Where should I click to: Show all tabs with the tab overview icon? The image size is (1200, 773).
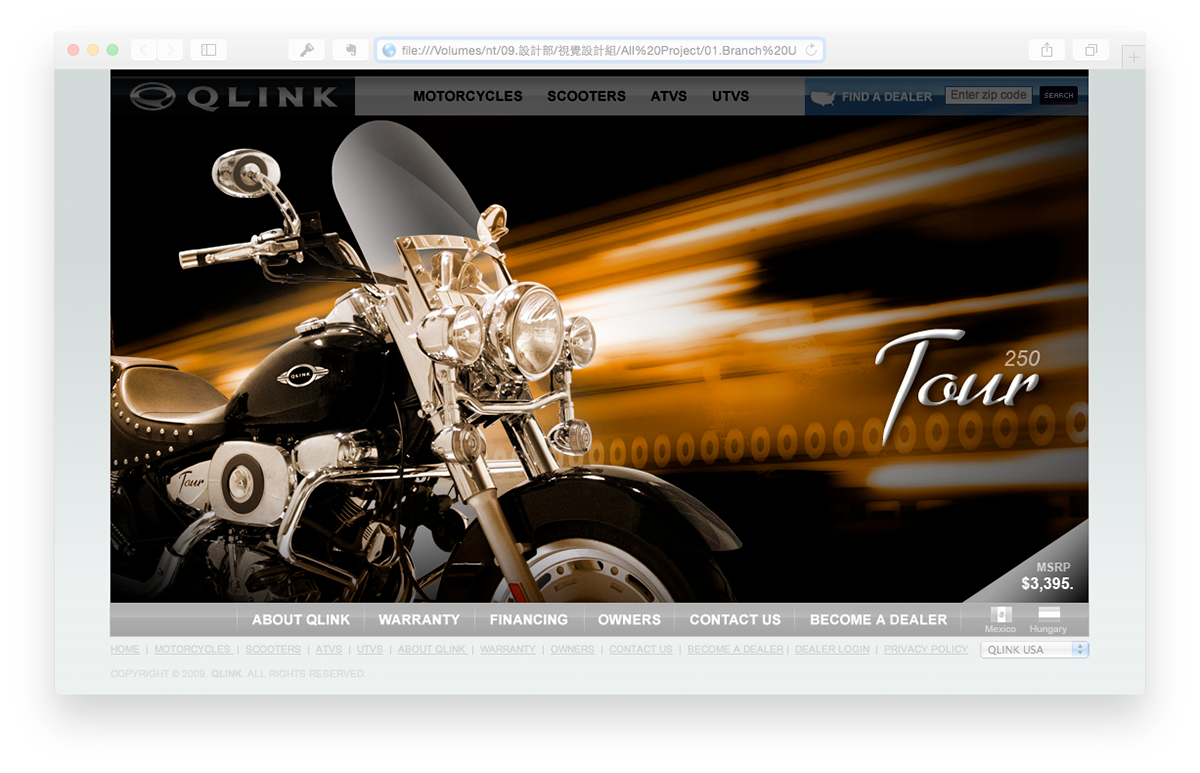coord(1091,50)
